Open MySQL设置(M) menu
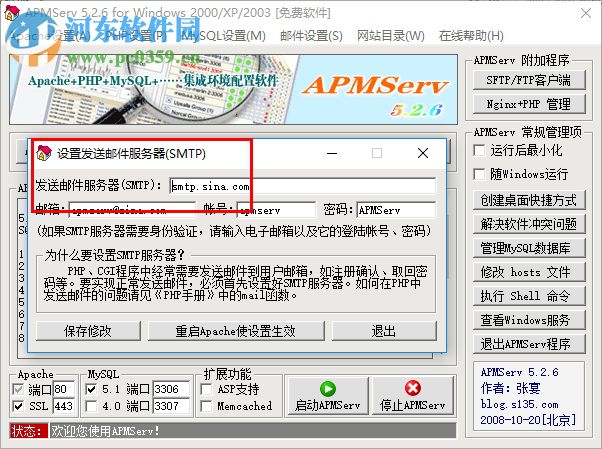 coord(224,36)
